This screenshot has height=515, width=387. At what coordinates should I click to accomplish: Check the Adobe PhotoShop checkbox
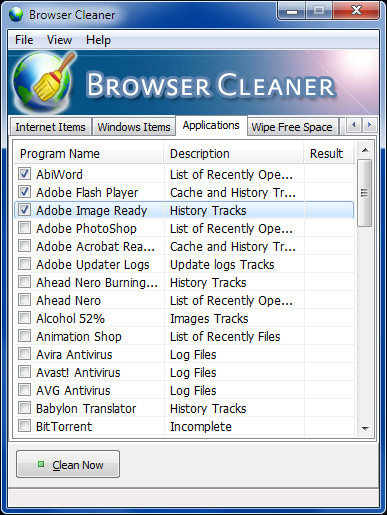(24, 228)
